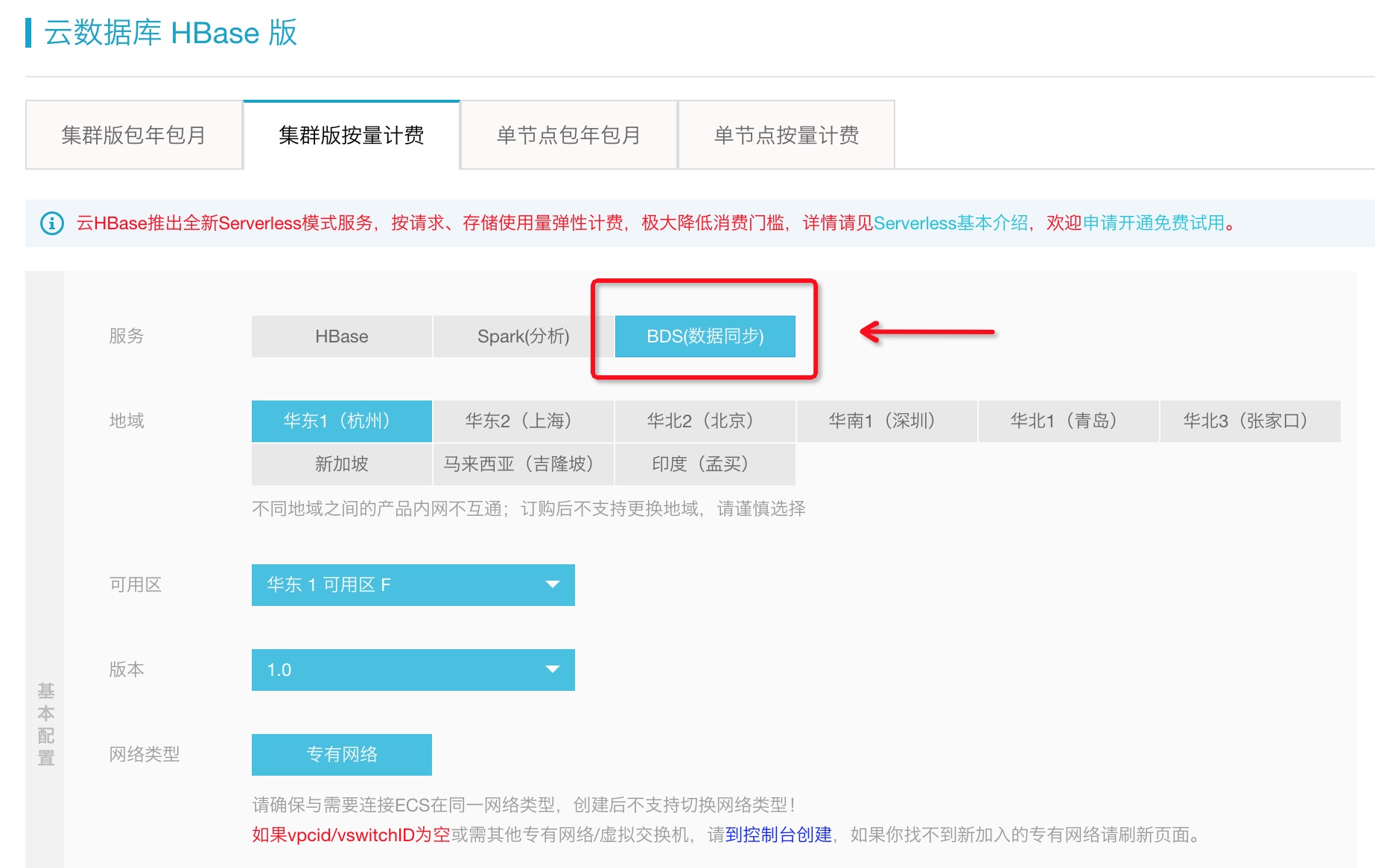Select region 新加坡
This screenshot has width=1375, height=868.
pos(342,465)
